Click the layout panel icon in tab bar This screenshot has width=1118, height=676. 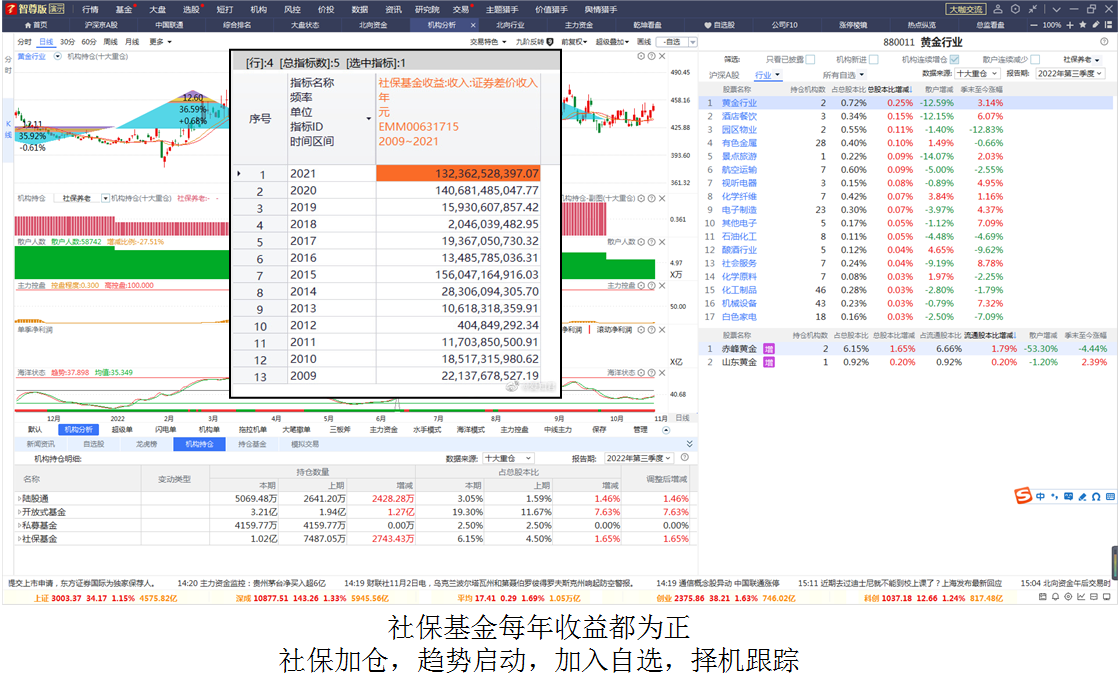[x=1108, y=25]
